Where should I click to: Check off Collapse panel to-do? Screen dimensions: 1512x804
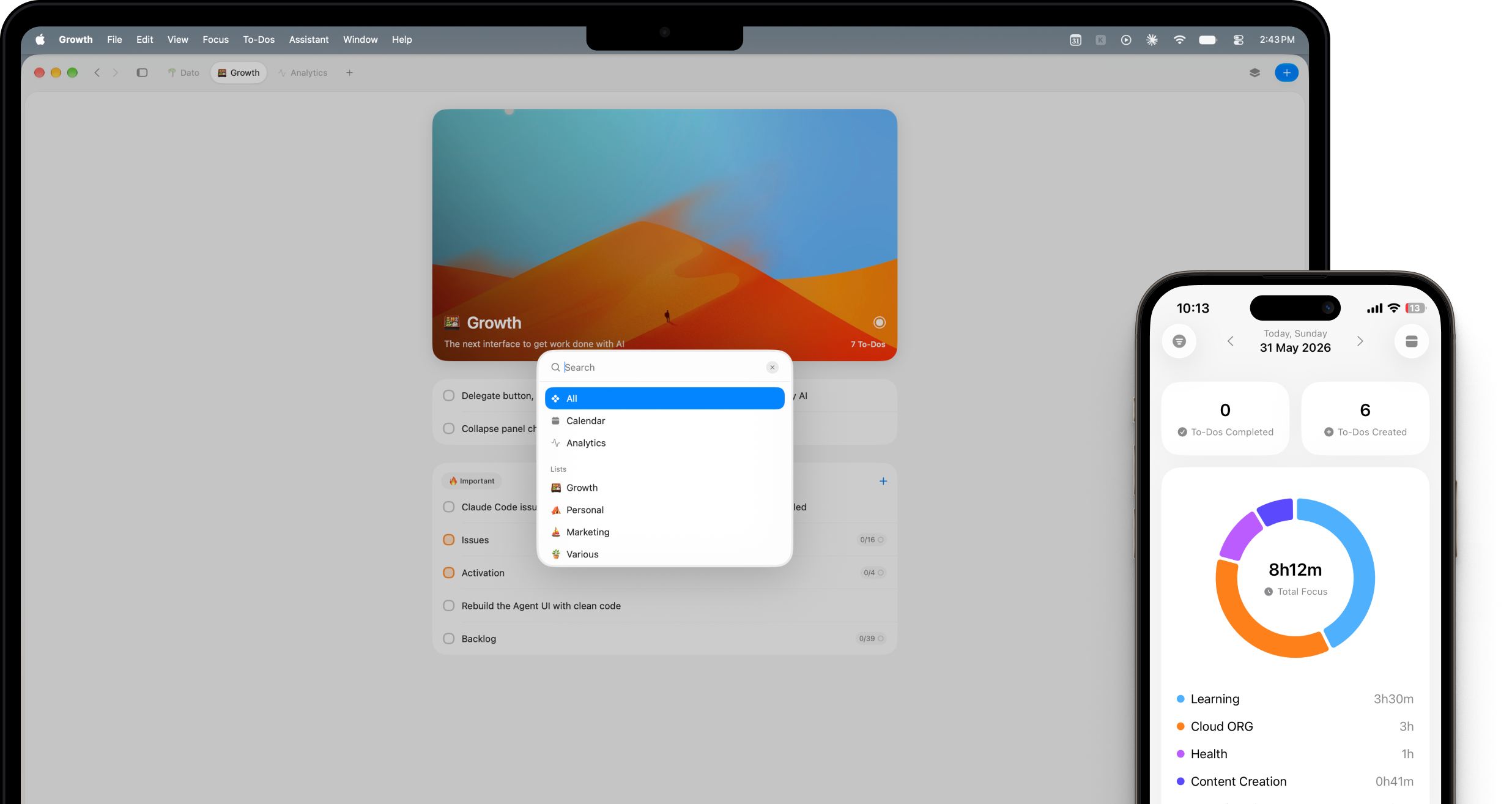click(449, 428)
